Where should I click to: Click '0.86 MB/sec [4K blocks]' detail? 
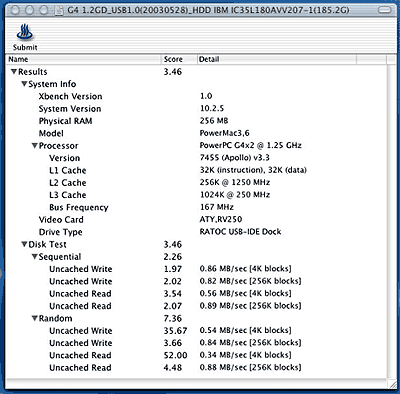(x=245, y=269)
